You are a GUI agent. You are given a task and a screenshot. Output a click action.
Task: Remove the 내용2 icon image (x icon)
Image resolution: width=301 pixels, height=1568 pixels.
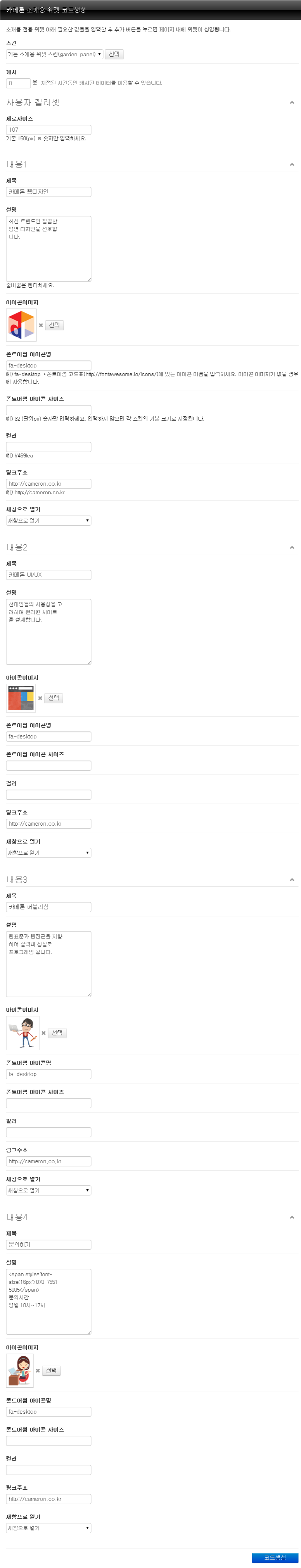(40, 698)
